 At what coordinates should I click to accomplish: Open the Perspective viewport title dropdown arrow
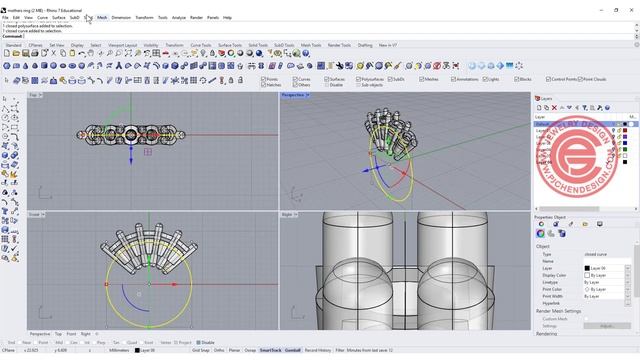pyautogui.click(x=308, y=95)
